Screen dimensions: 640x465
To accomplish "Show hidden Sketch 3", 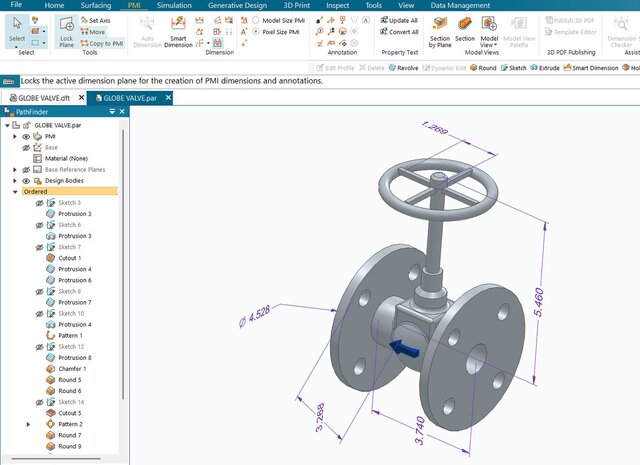I will click(x=40, y=203).
